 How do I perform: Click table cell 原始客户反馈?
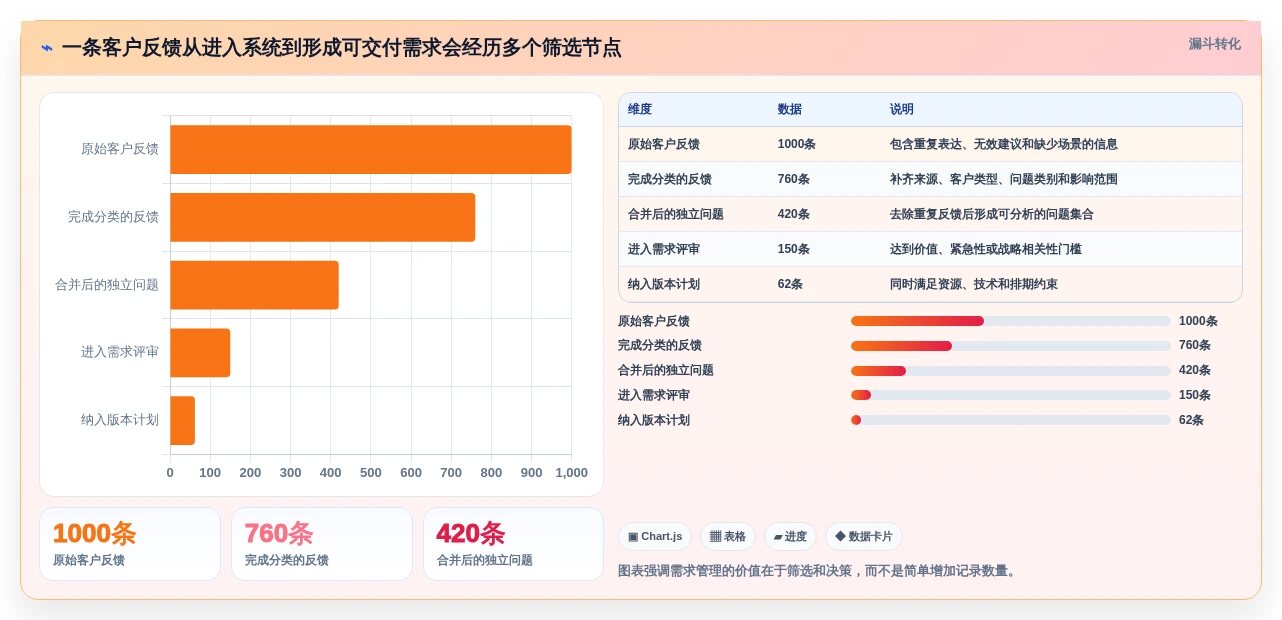[x=664, y=144]
